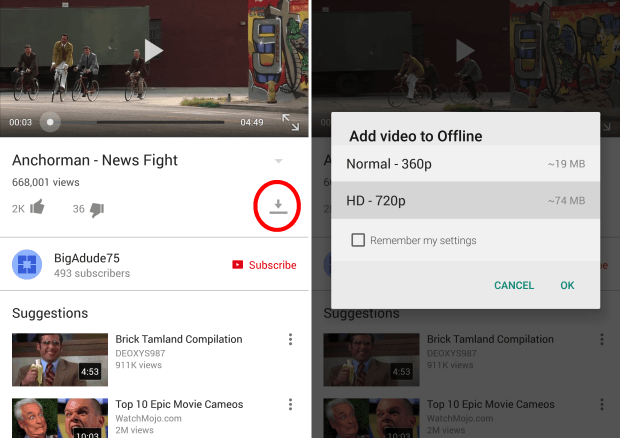The image size is (620, 438).
Task: Play the video in the left screen
Action: pos(153,51)
